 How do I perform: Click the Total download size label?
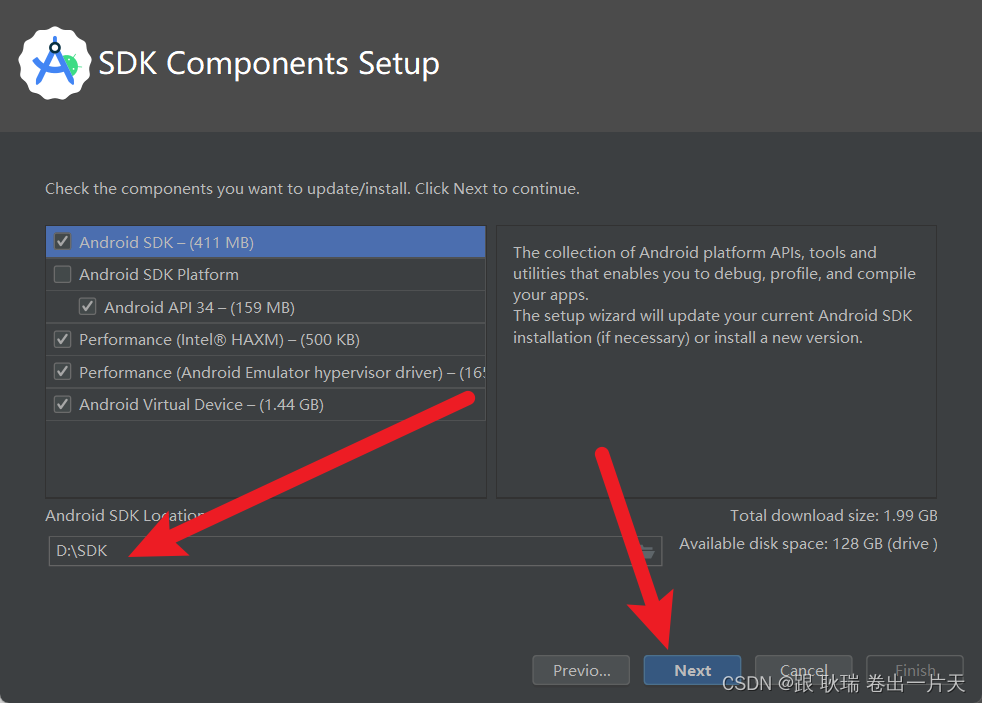point(834,515)
